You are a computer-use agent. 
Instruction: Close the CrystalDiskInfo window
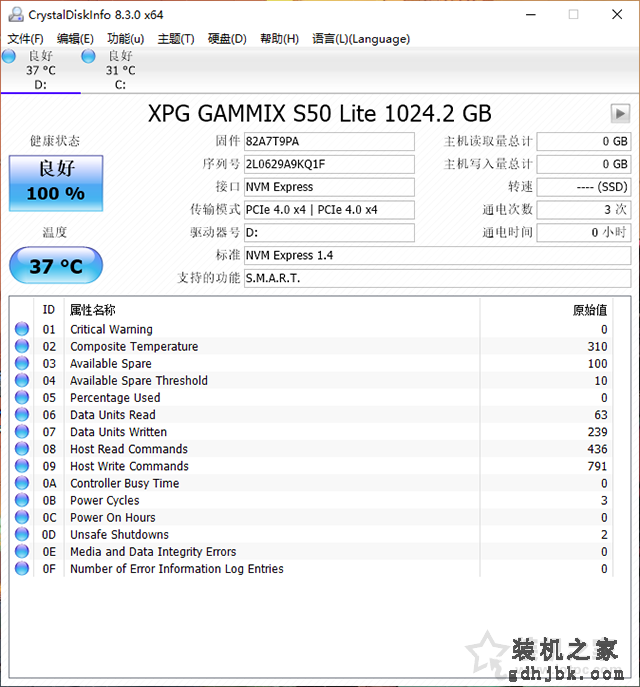point(617,14)
